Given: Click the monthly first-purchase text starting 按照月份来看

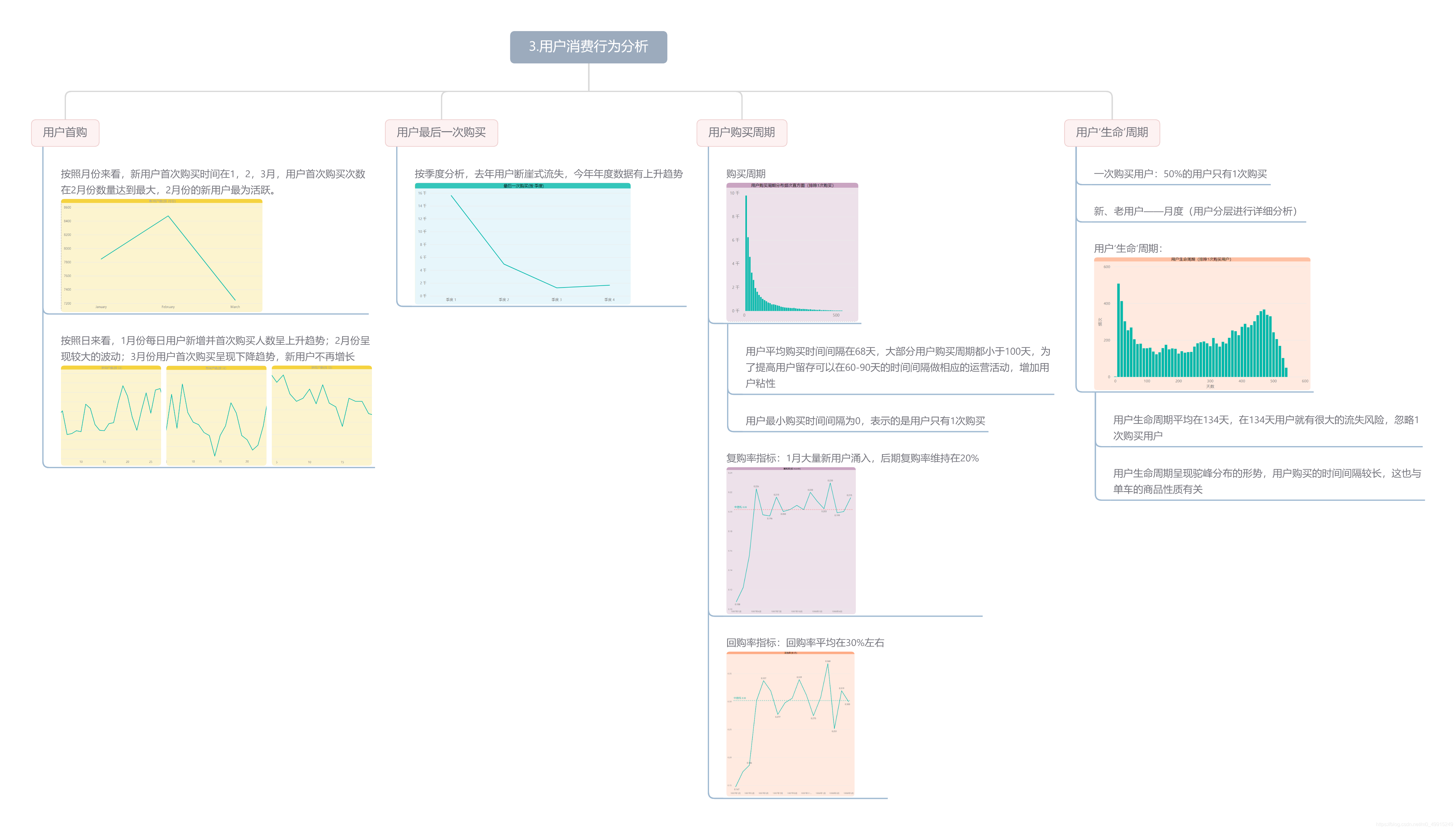Looking at the screenshot, I should click(213, 182).
